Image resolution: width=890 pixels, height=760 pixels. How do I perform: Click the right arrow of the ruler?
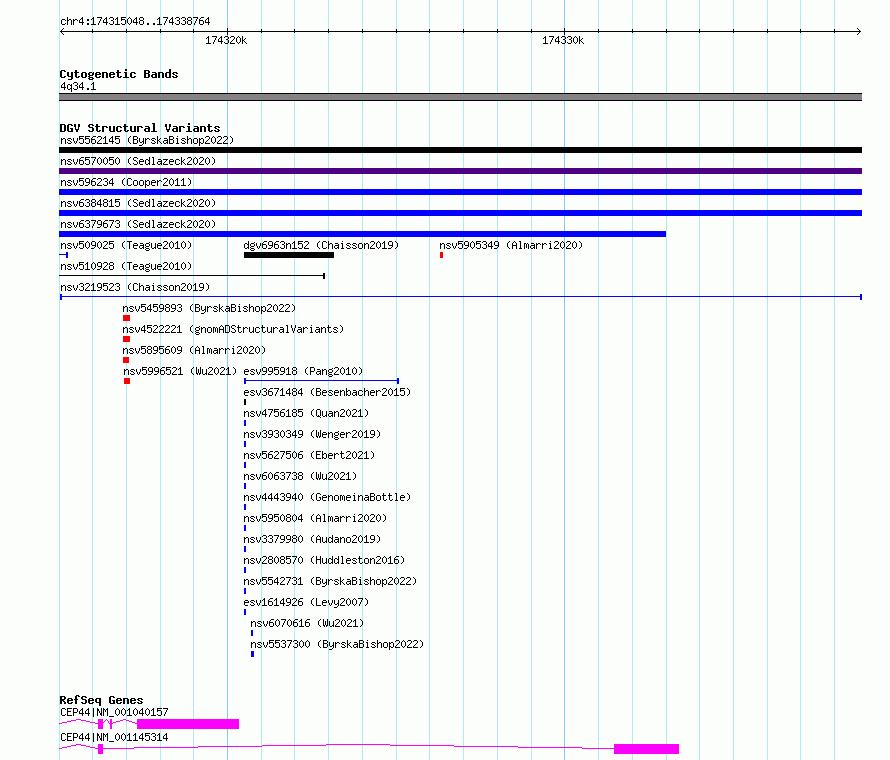click(x=858, y=31)
